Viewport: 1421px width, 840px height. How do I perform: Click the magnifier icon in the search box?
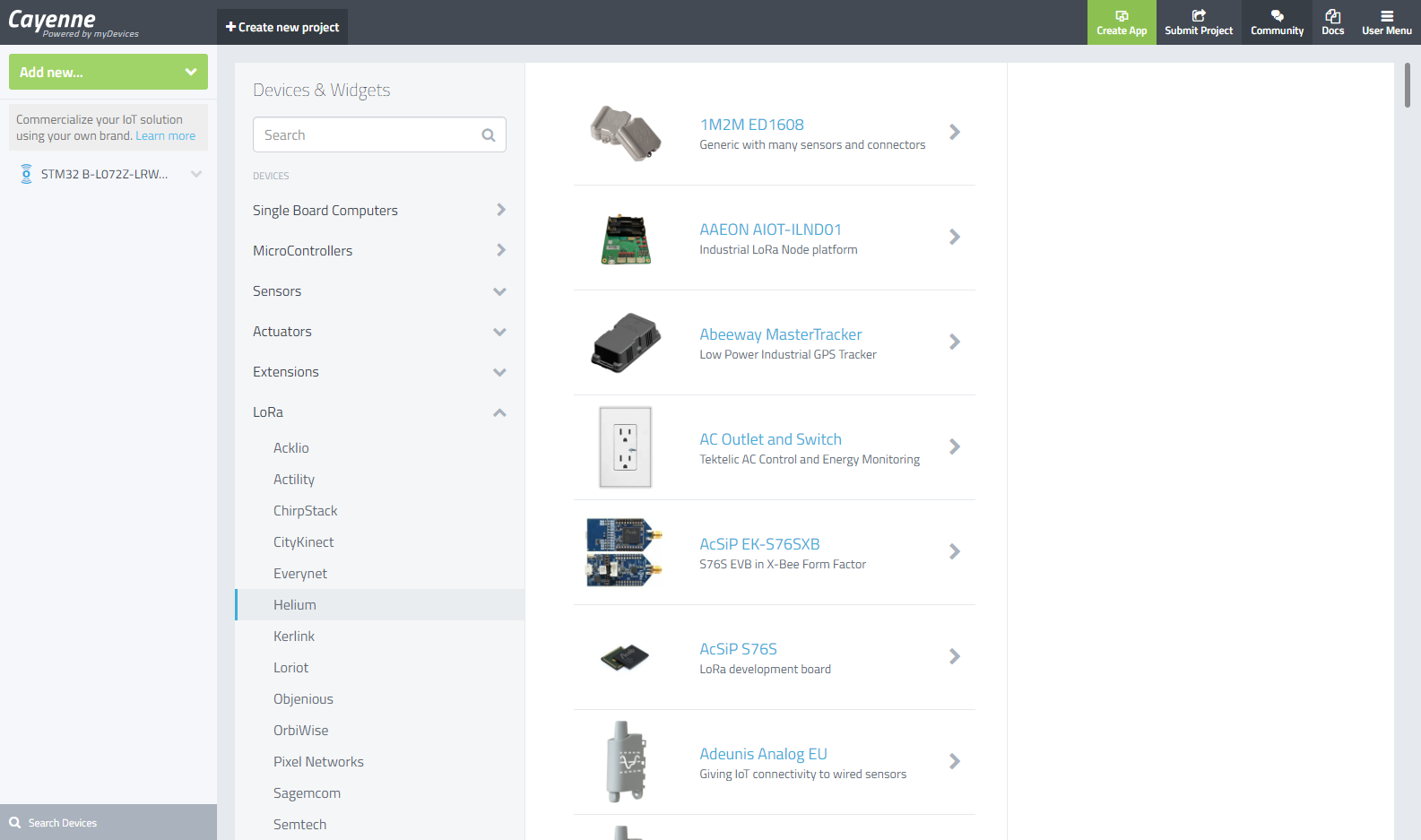tap(489, 135)
